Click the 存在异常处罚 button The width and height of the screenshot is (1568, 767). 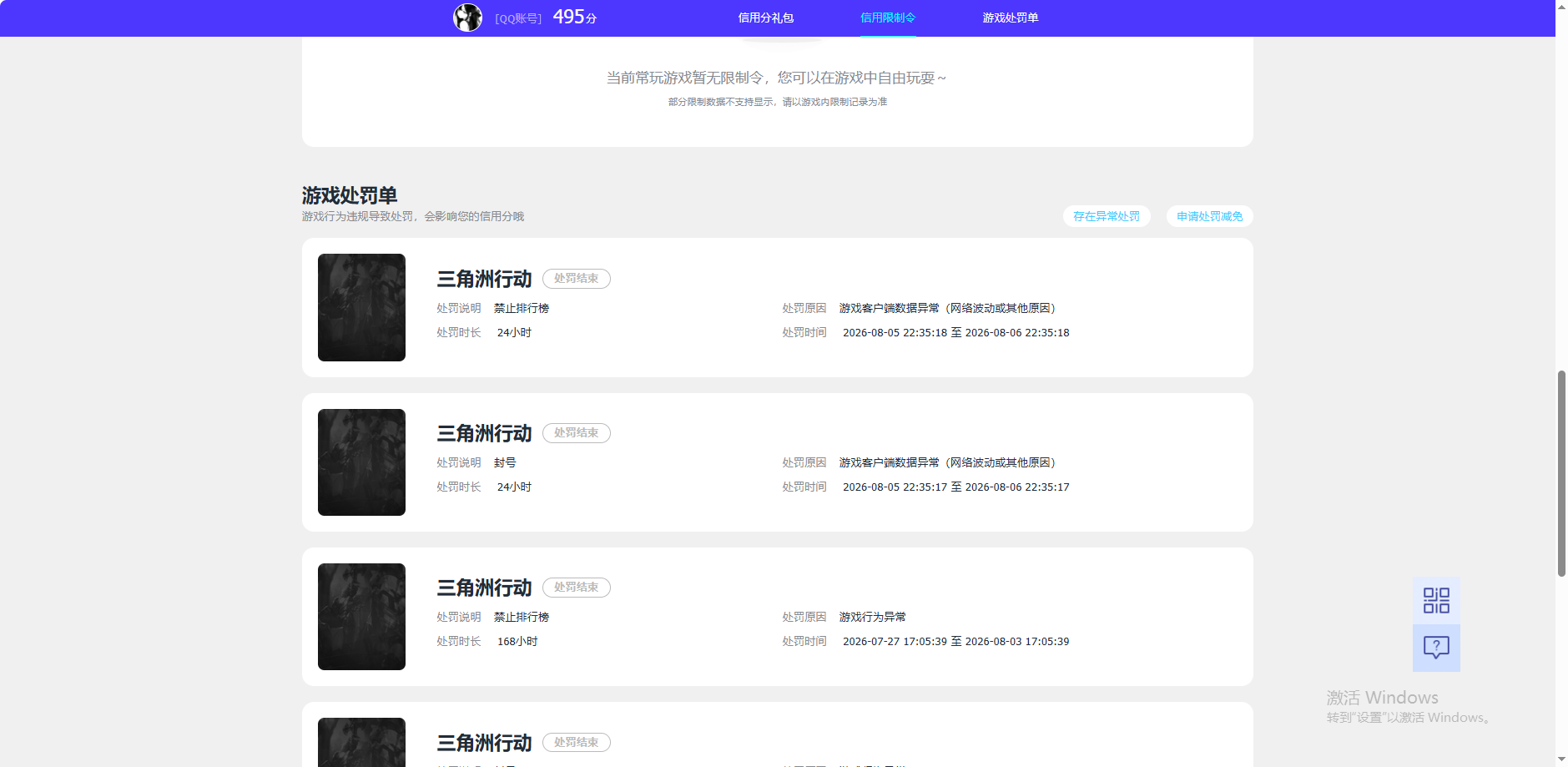[1107, 216]
